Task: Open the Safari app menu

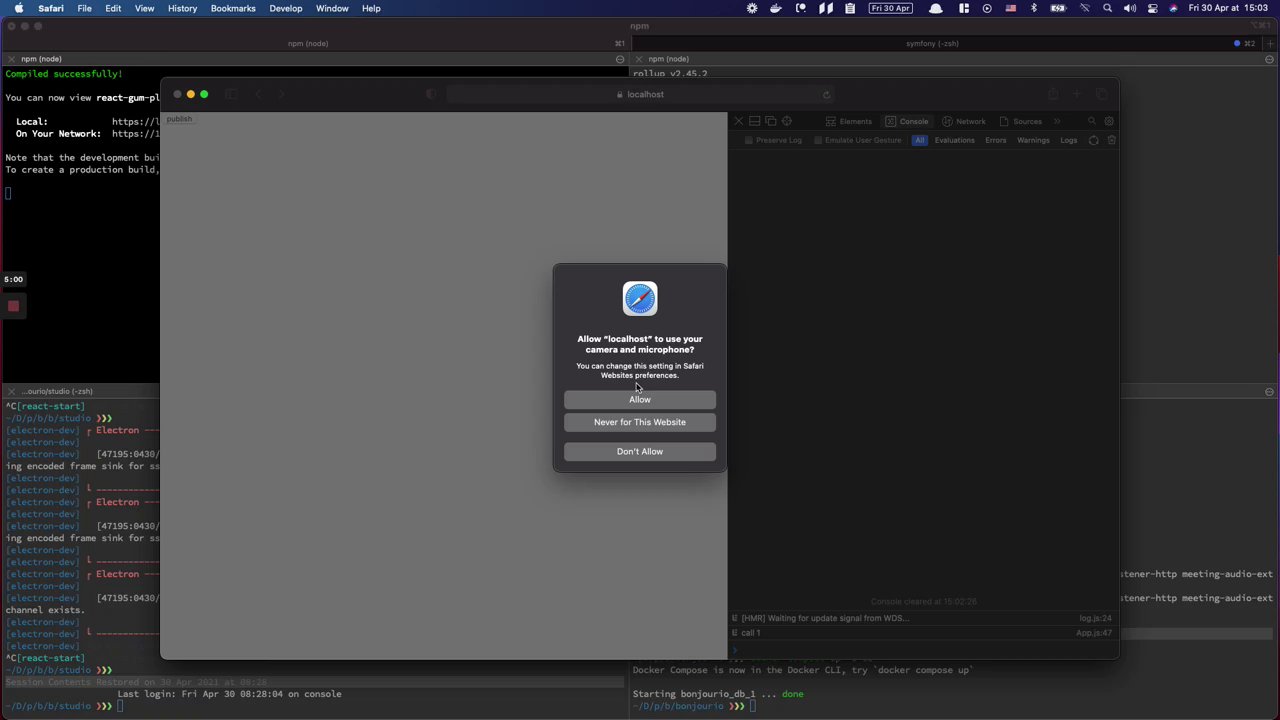Action: 51,8
